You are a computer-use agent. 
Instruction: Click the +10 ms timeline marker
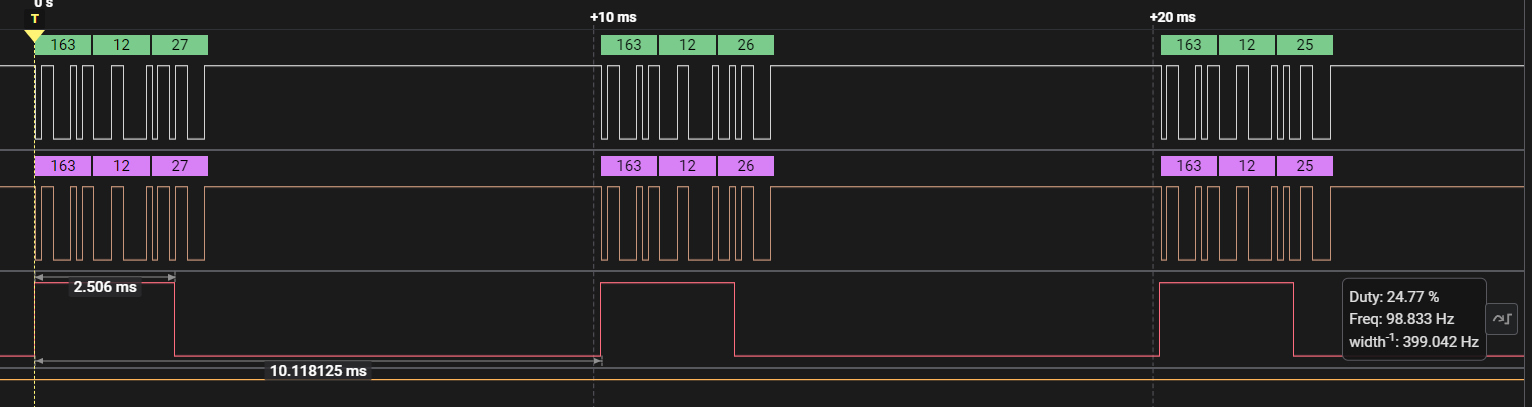613,17
